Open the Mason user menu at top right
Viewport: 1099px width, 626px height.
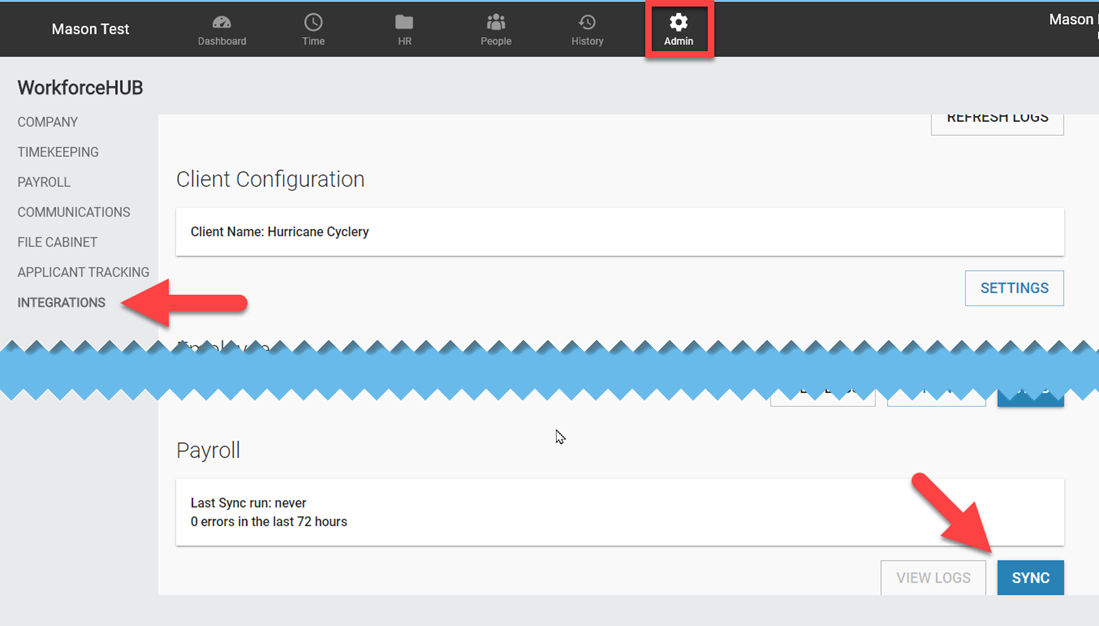pos(1072,20)
